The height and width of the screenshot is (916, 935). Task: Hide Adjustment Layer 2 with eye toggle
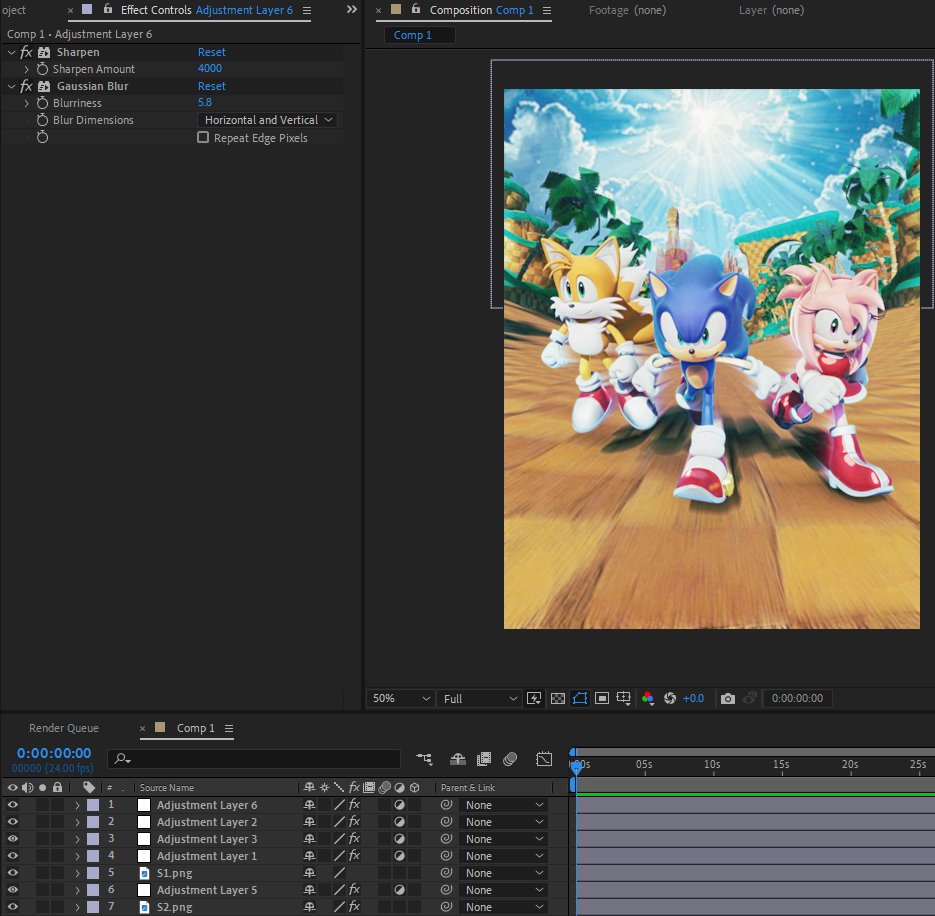point(13,822)
